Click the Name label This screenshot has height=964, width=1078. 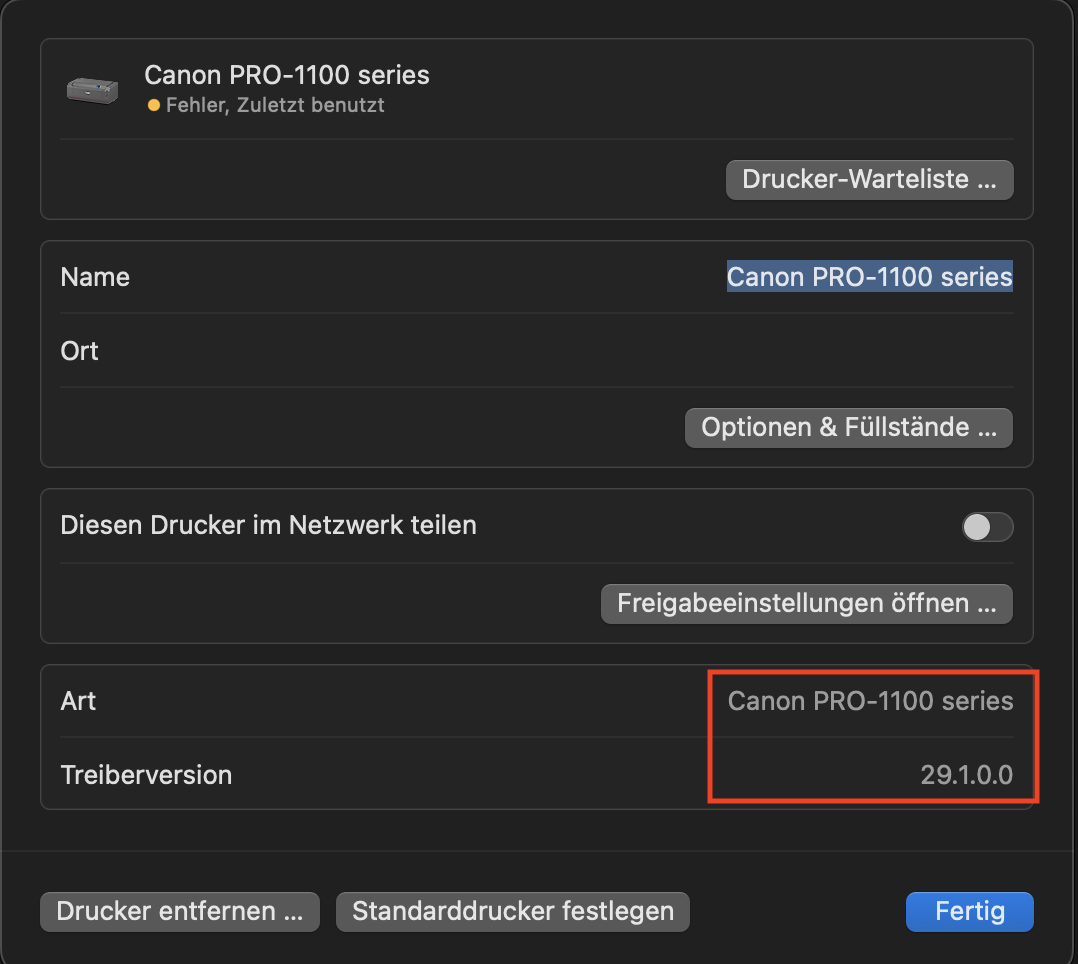[95, 277]
